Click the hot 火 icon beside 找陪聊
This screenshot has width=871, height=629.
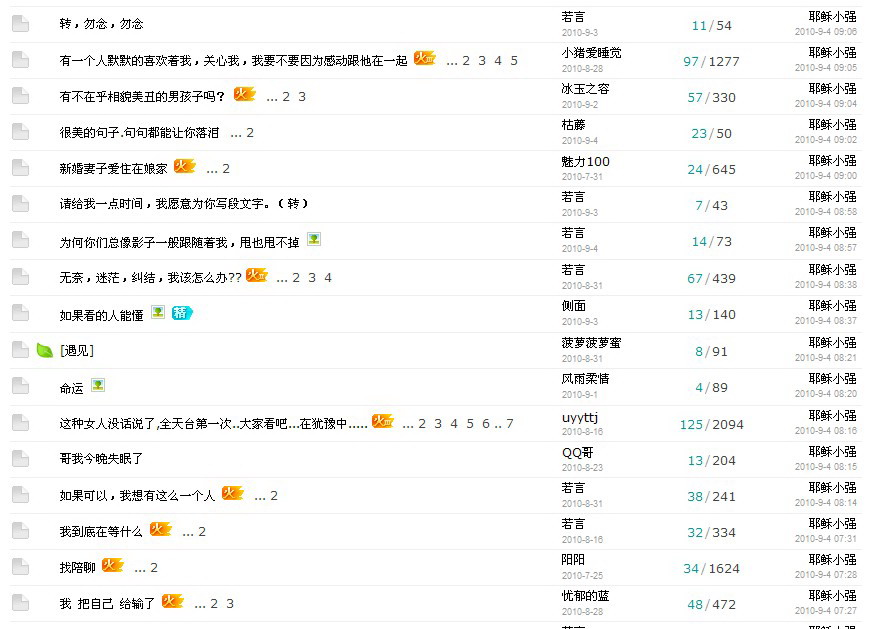pos(112,566)
